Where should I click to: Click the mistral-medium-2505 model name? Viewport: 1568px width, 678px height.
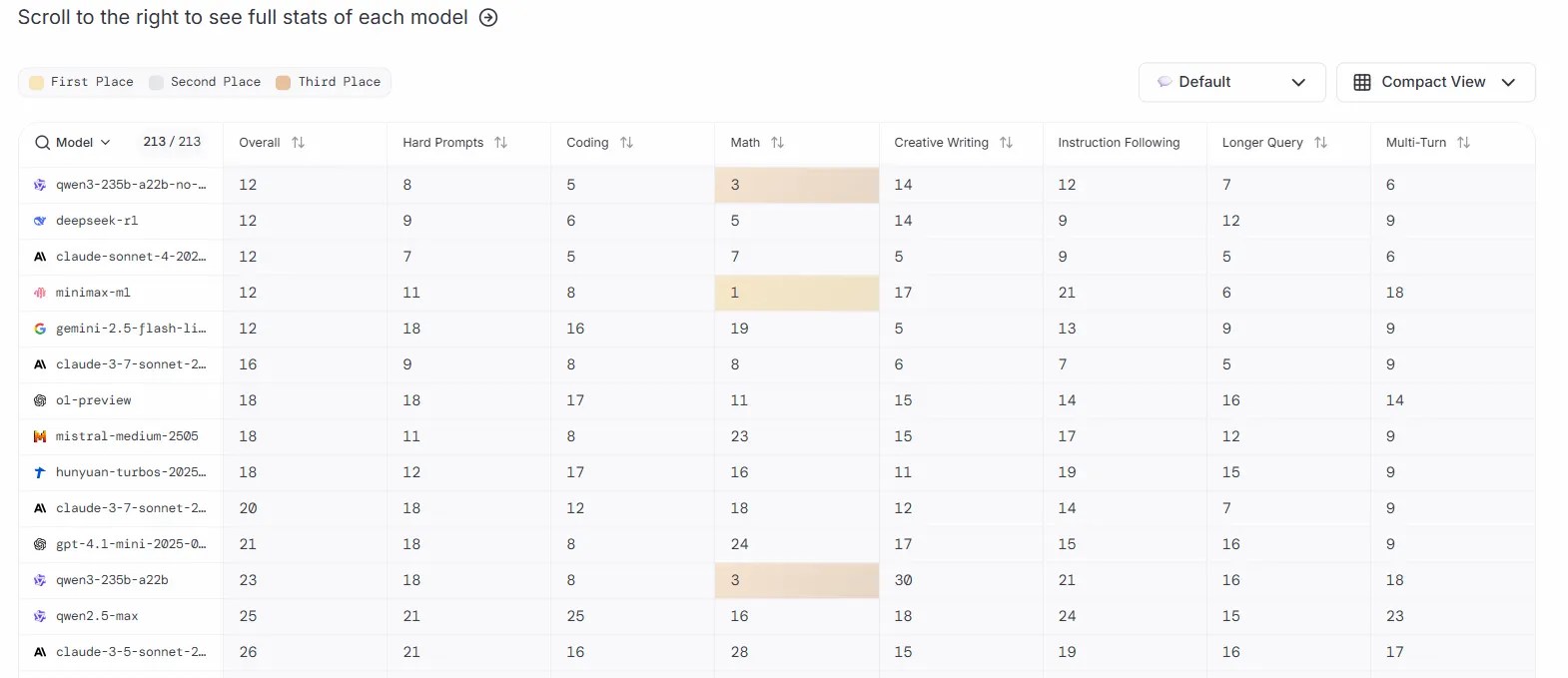tap(127, 436)
